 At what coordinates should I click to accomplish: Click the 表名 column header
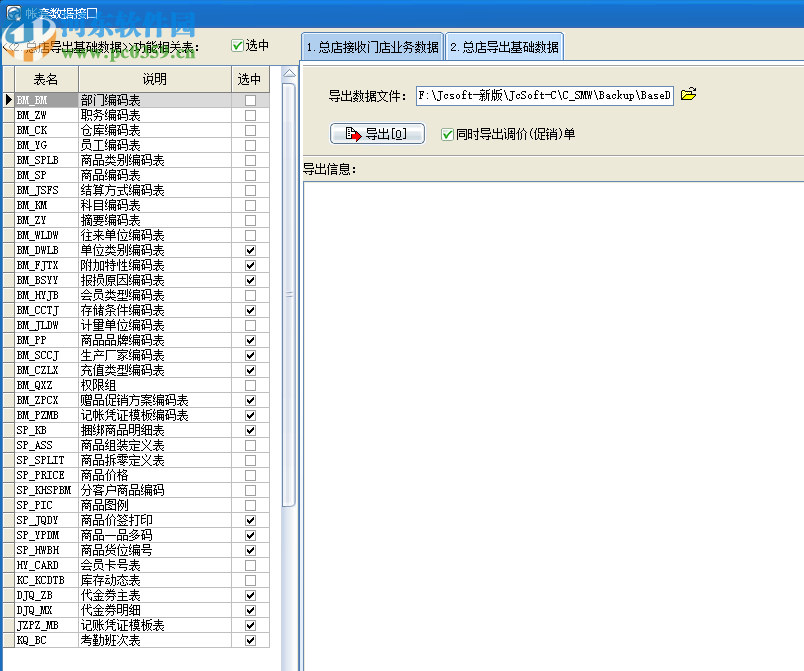(x=46, y=79)
